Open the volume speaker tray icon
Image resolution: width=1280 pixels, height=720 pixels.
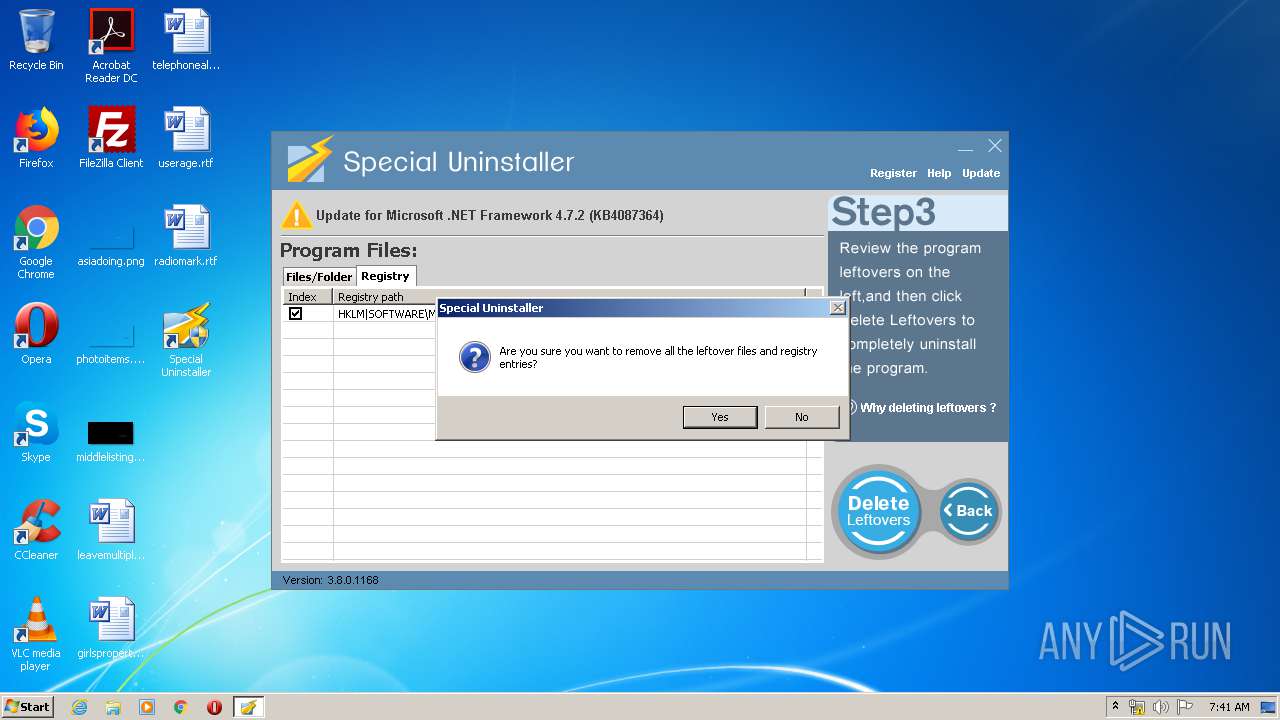point(1161,707)
